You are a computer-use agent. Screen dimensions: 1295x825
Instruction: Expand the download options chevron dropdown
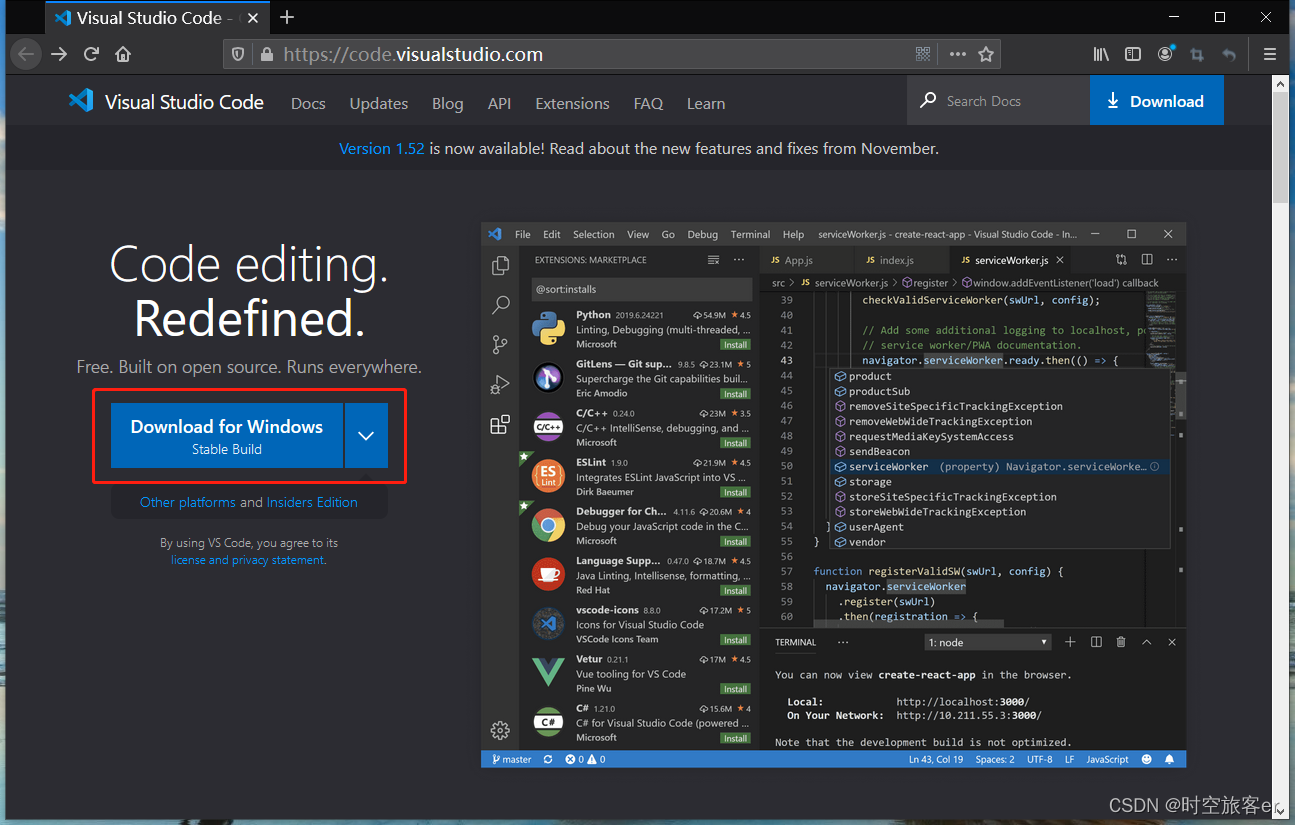point(366,436)
